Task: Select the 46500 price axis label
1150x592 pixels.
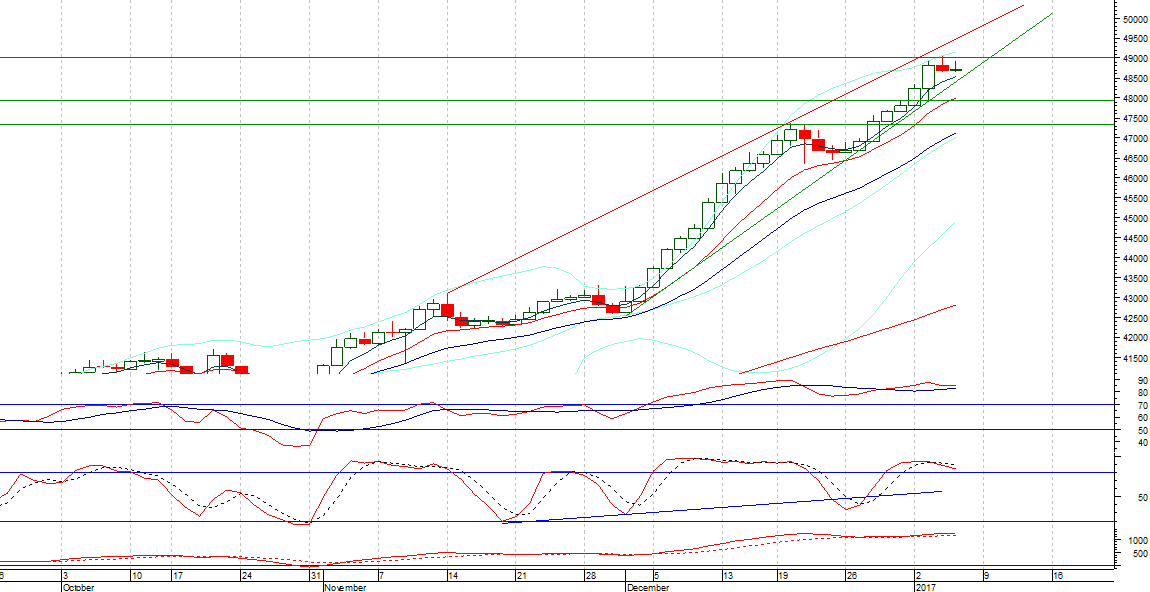Action: point(1134,159)
